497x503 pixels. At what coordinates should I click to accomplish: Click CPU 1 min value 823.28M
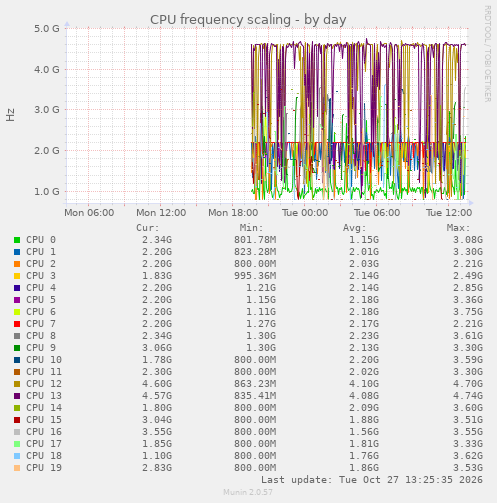[255, 252]
